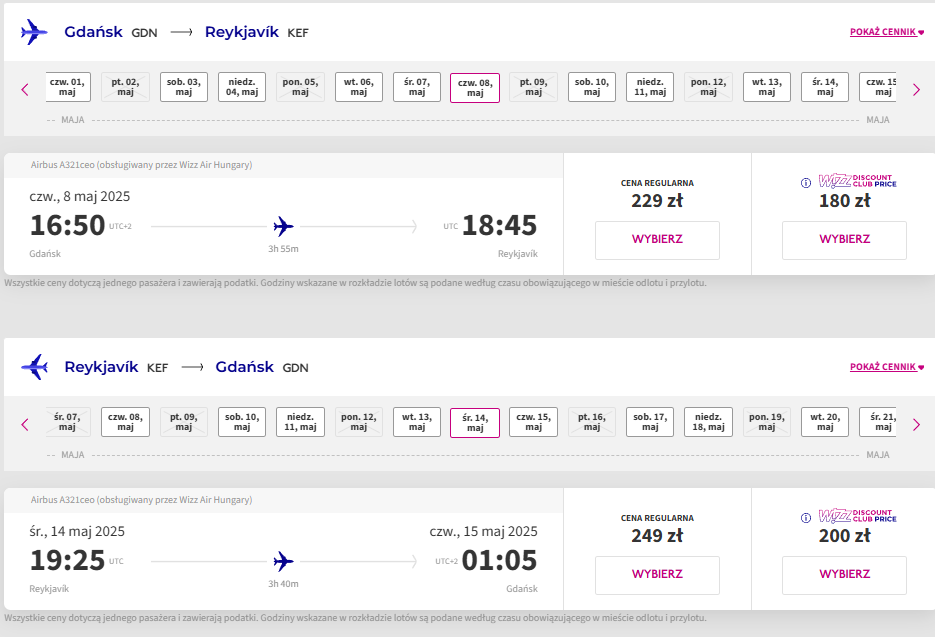Expand Pokaż cennik for the return flight

point(887,367)
